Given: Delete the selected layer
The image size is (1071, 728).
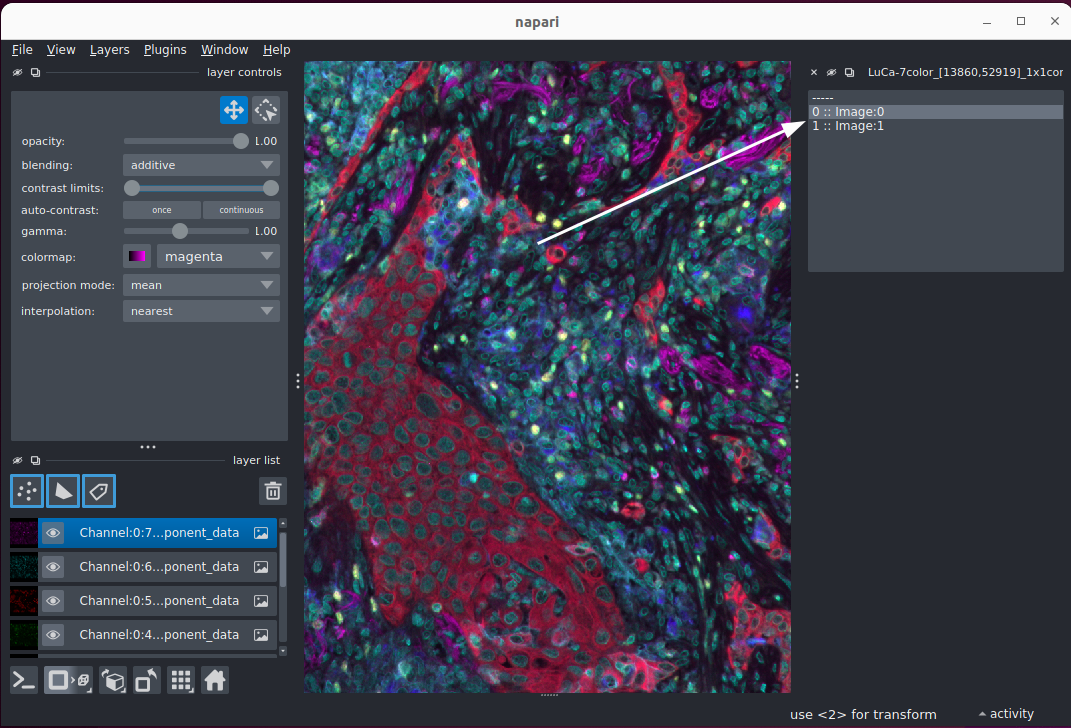Looking at the screenshot, I should [272, 491].
